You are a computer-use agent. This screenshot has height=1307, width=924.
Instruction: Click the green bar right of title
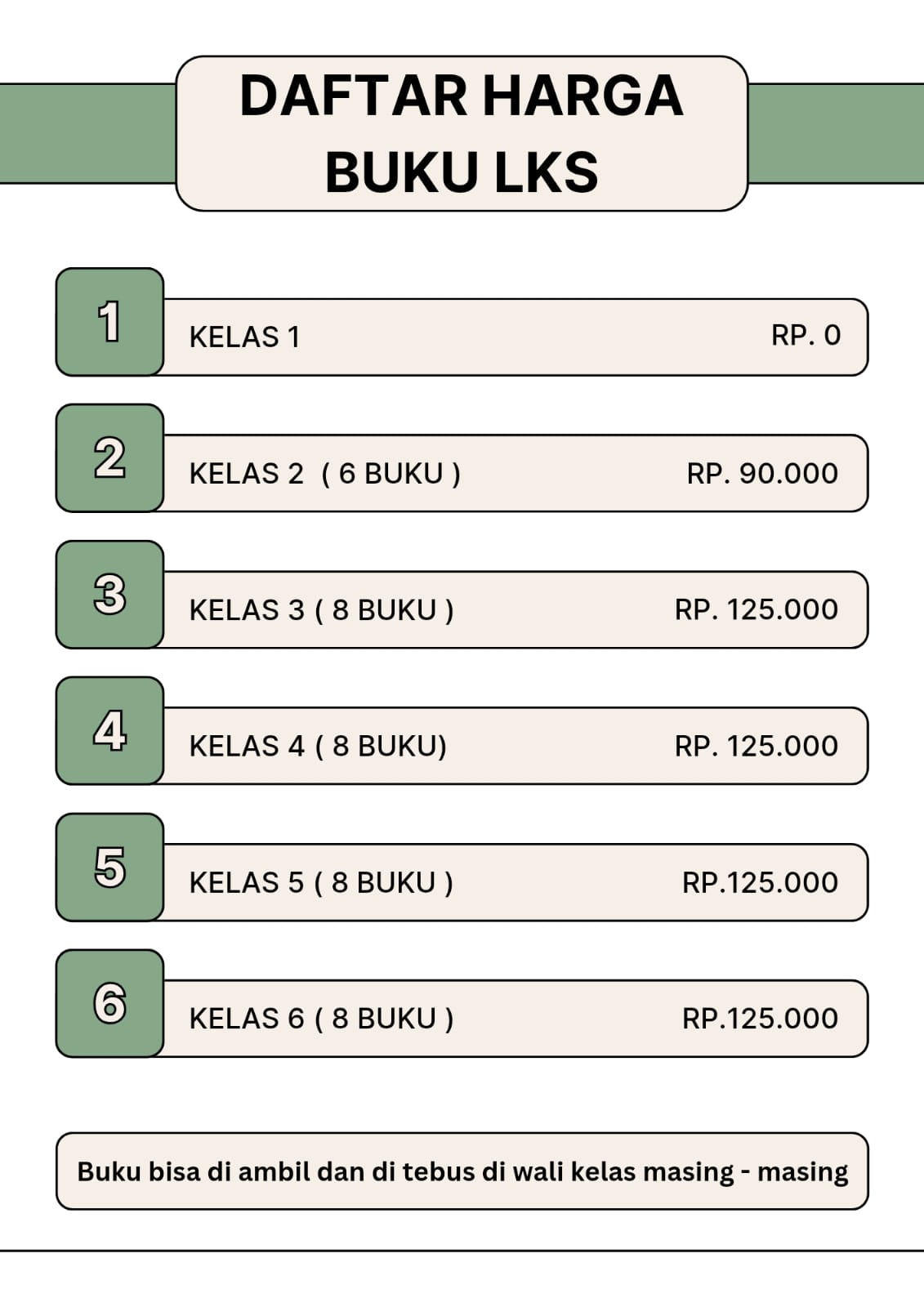(836, 133)
